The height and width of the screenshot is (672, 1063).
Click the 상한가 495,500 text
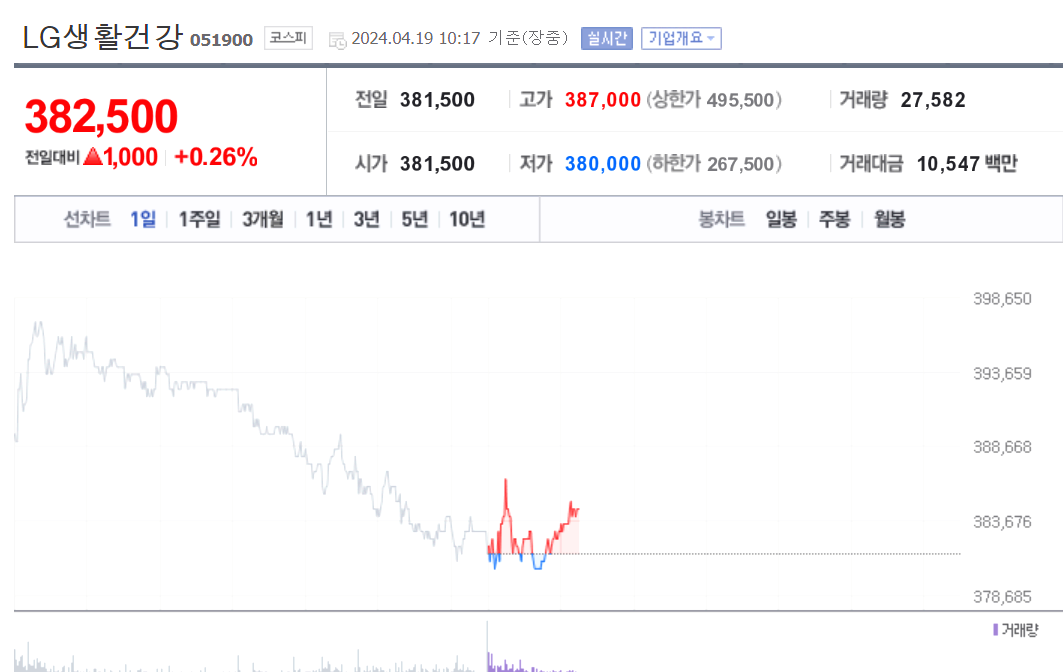pos(714,100)
